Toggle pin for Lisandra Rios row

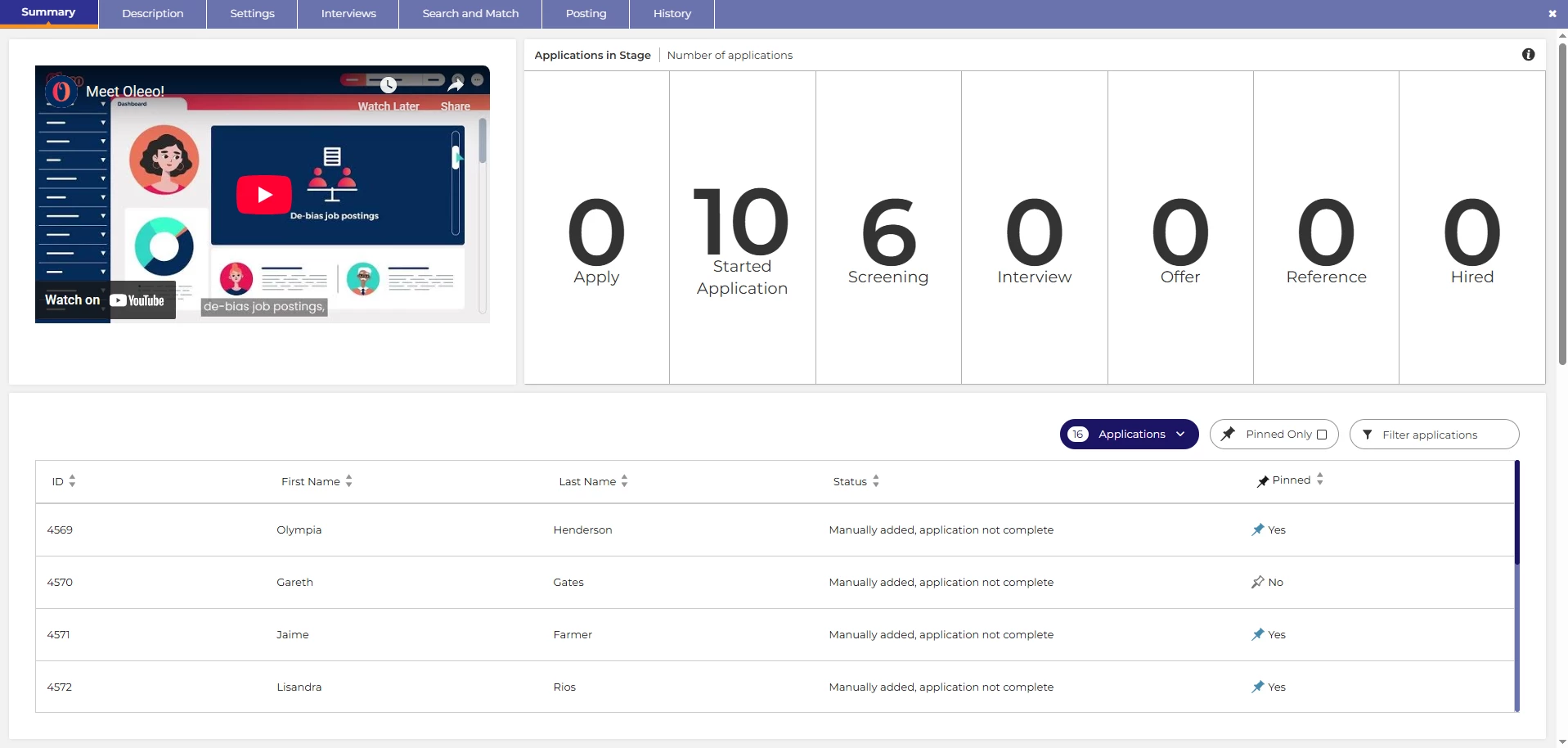coord(1258,687)
